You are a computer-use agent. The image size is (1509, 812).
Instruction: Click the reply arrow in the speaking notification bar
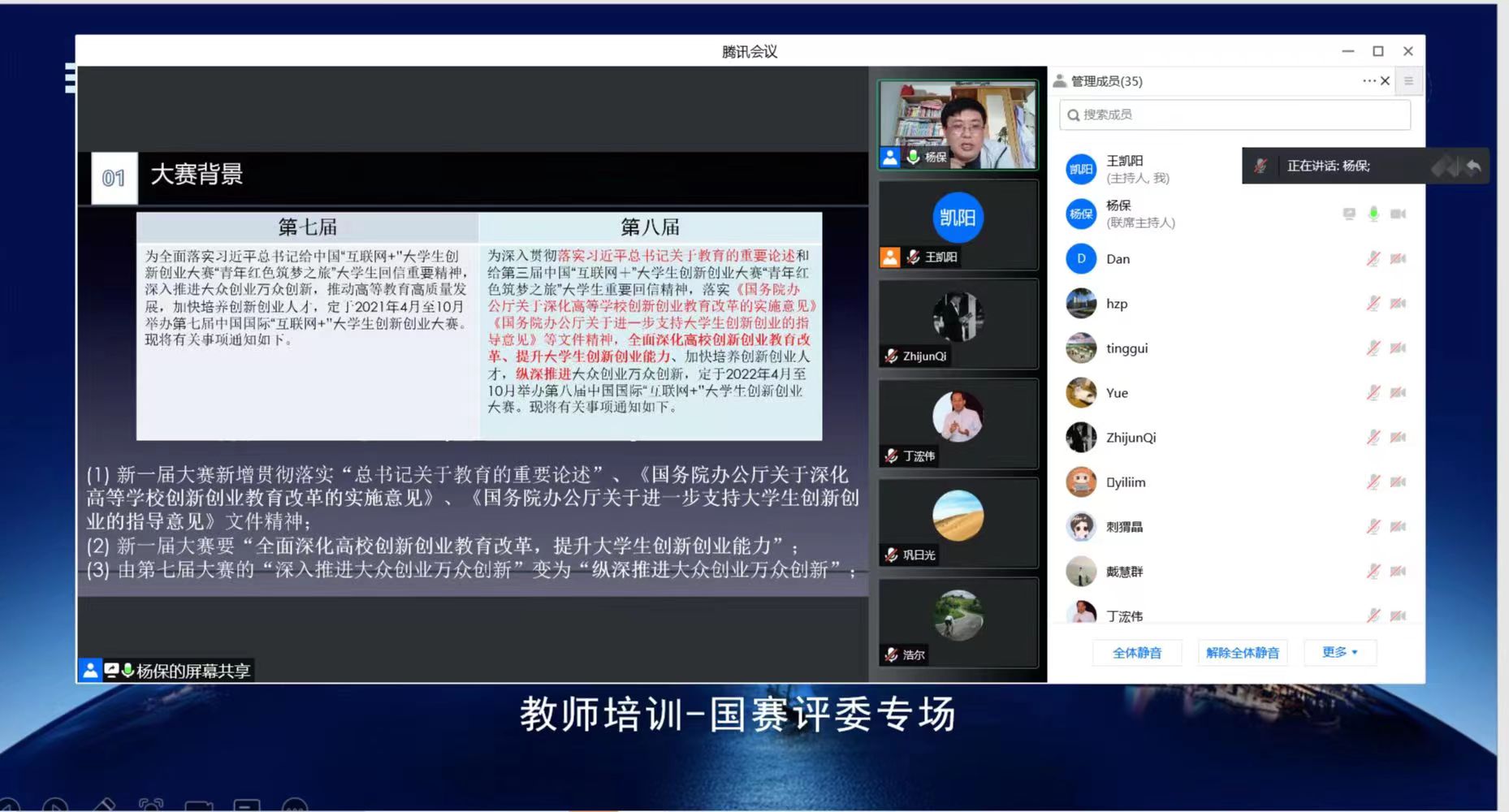click(x=1474, y=166)
